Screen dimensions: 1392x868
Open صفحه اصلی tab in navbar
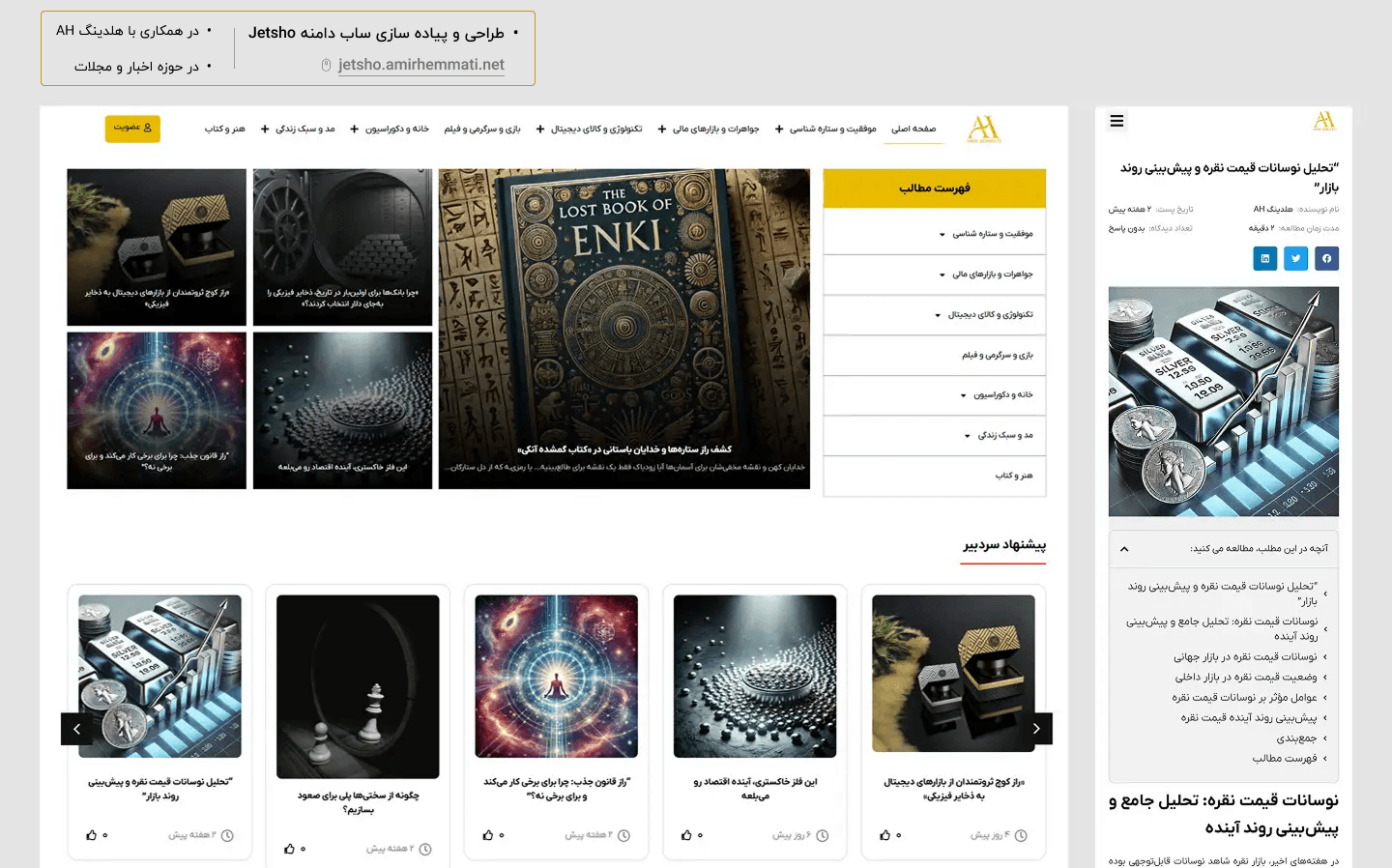tap(913, 129)
